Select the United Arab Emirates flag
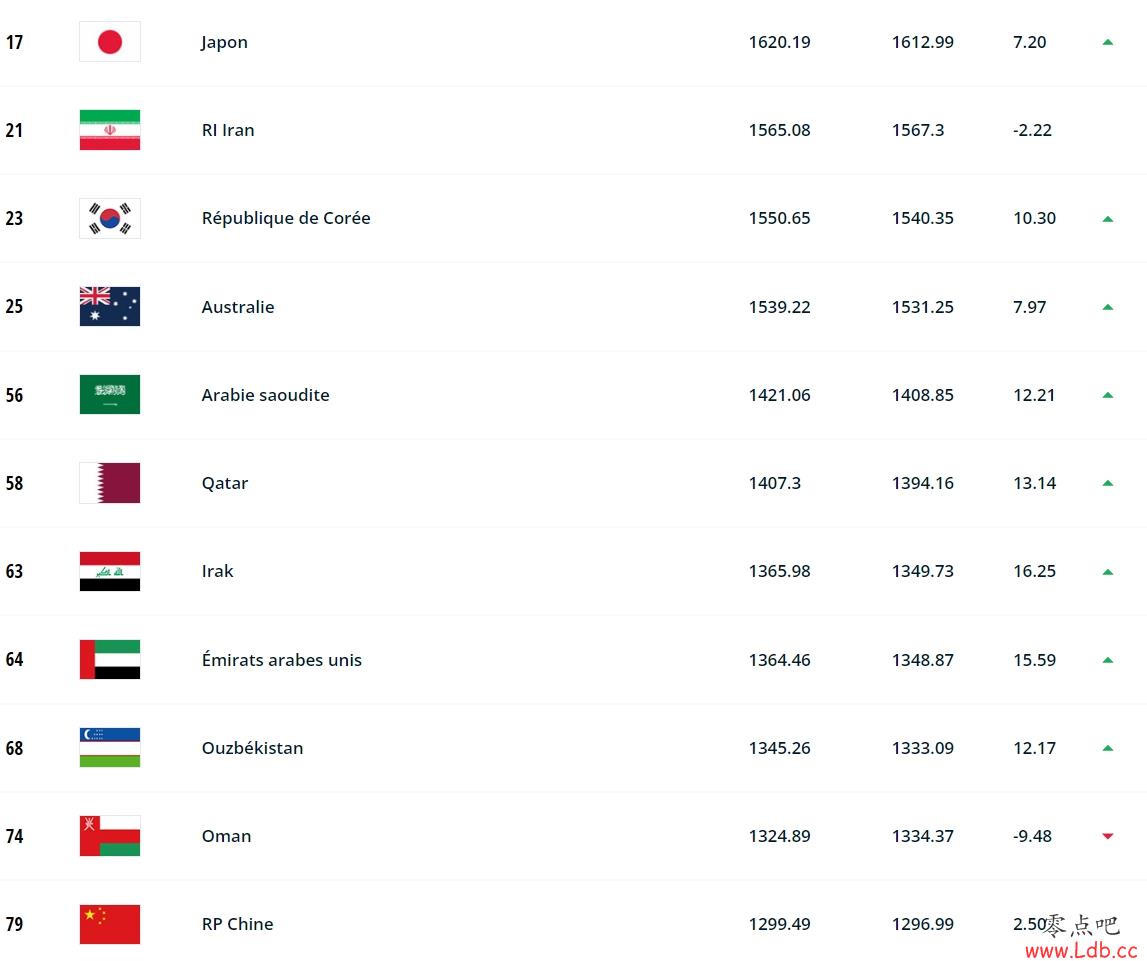Viewport: 1147px width, 961px height. coord(110,660)
